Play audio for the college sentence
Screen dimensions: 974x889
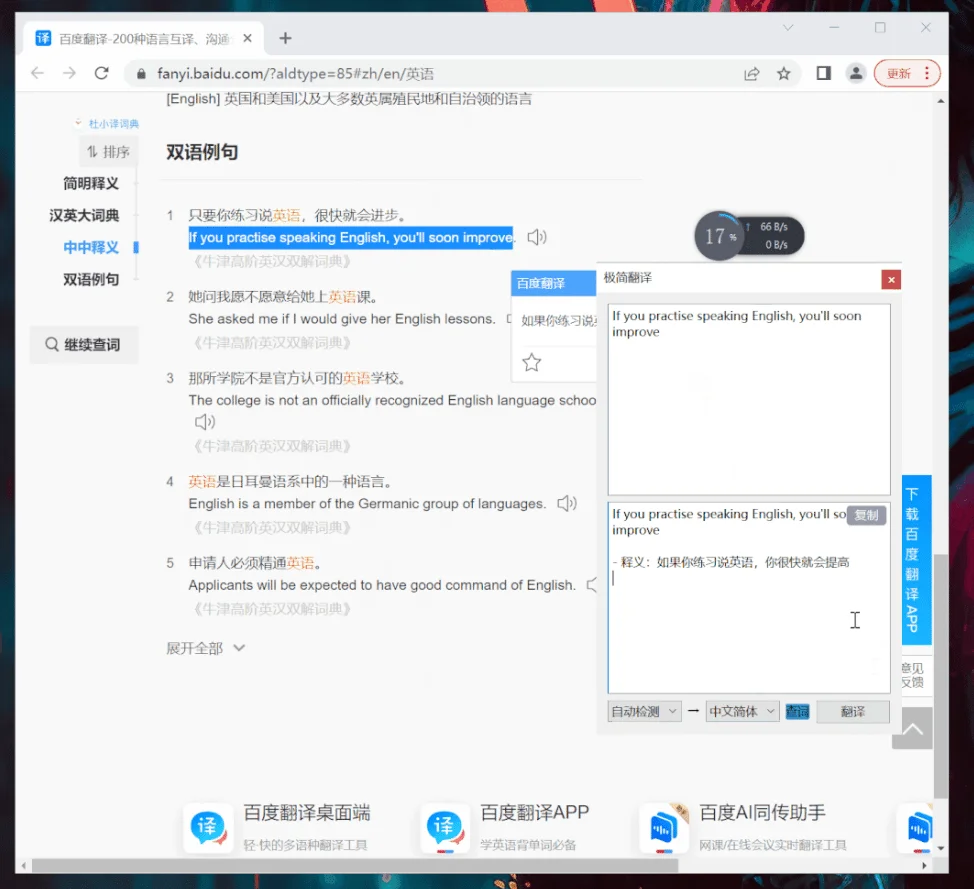[204, 421]
